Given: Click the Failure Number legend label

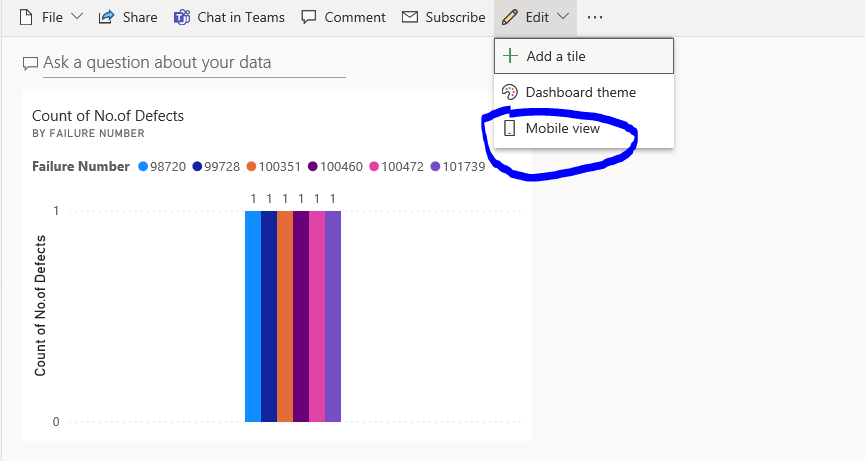Looking at the screenshot, I should [x=81, y=167].
